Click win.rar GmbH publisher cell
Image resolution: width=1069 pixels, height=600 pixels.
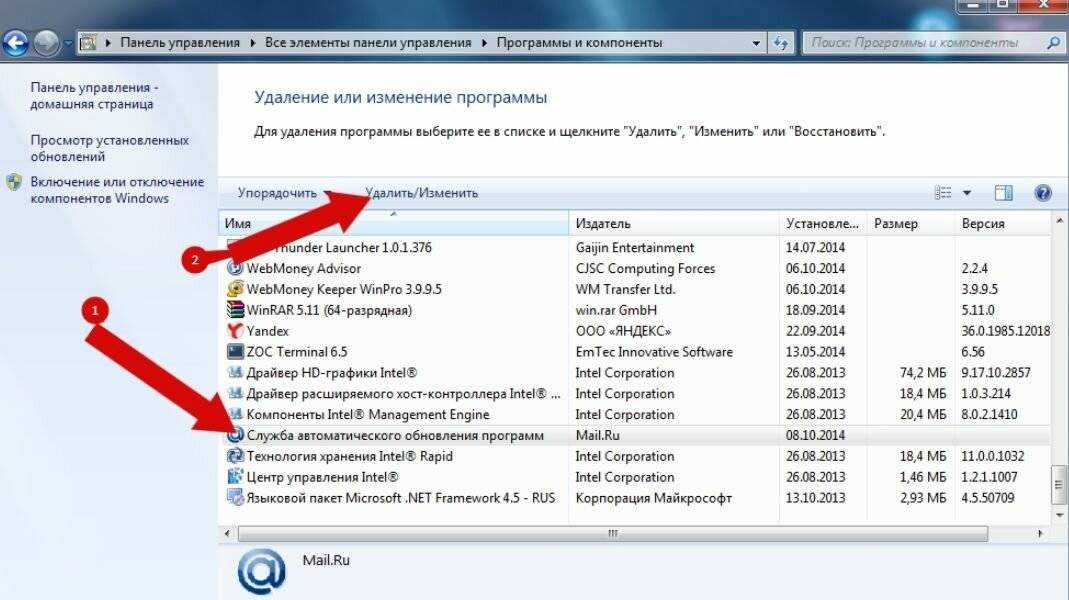click(616, 310)
